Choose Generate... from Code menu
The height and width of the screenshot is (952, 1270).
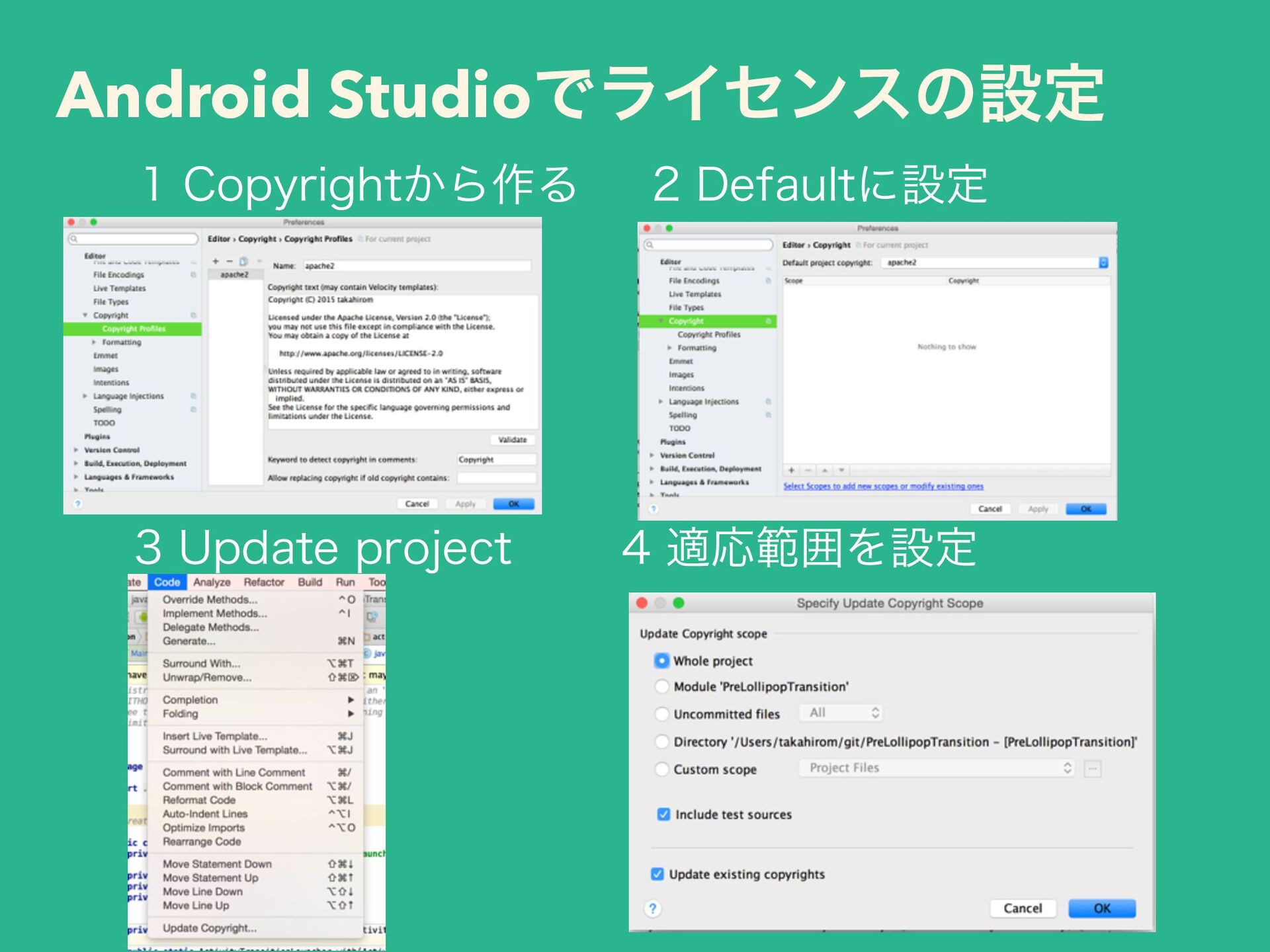coord(255,641)
